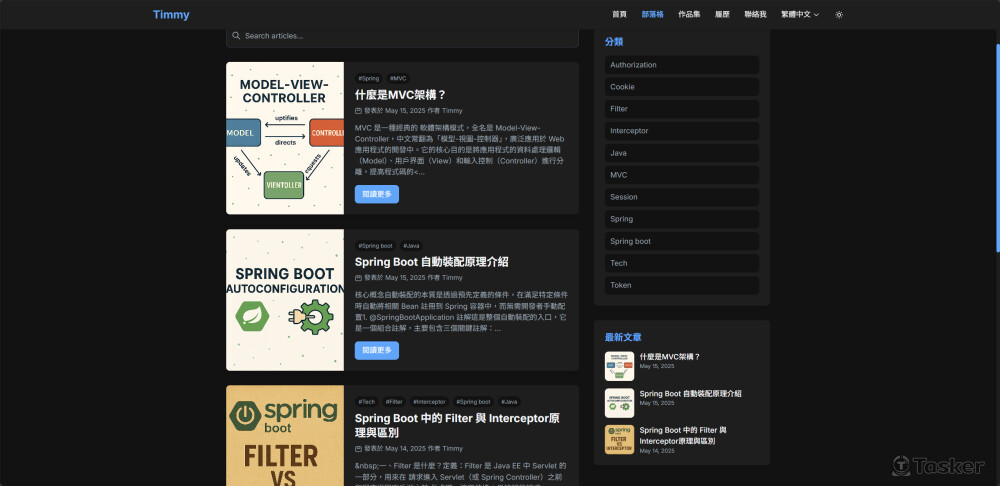Open 什麼是MVC架構 thumbnail in latest articles
The height and width of the screenshot is (486, 1000).
coord(619,366)
